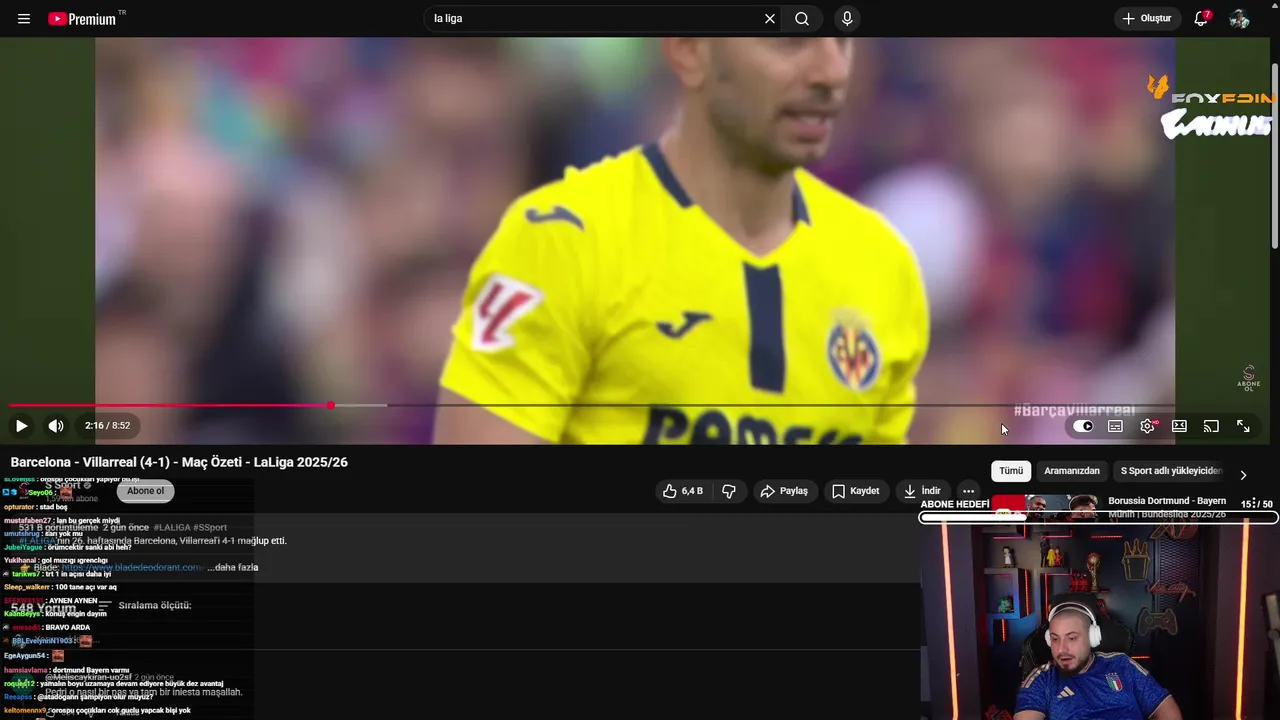Click the search magnifier button

point(802,19)
